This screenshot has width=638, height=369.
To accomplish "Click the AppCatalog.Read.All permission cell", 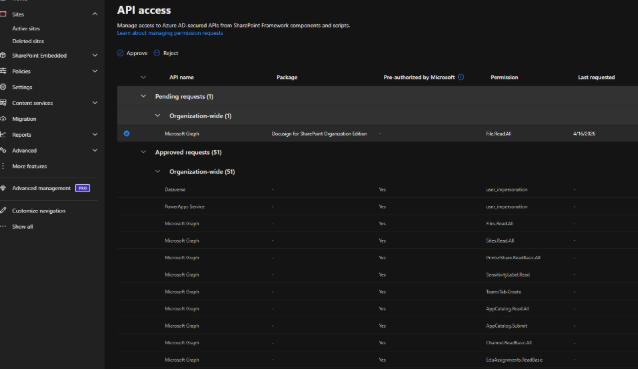I will pos(507,309).
